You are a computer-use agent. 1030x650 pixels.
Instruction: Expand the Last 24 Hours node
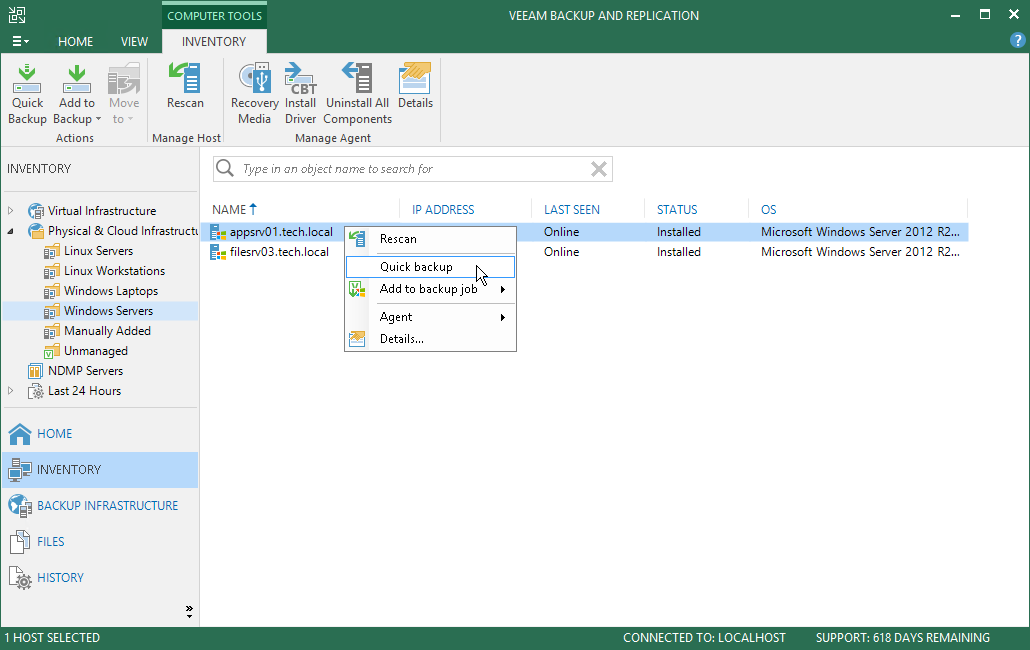[x=11, y=391]
